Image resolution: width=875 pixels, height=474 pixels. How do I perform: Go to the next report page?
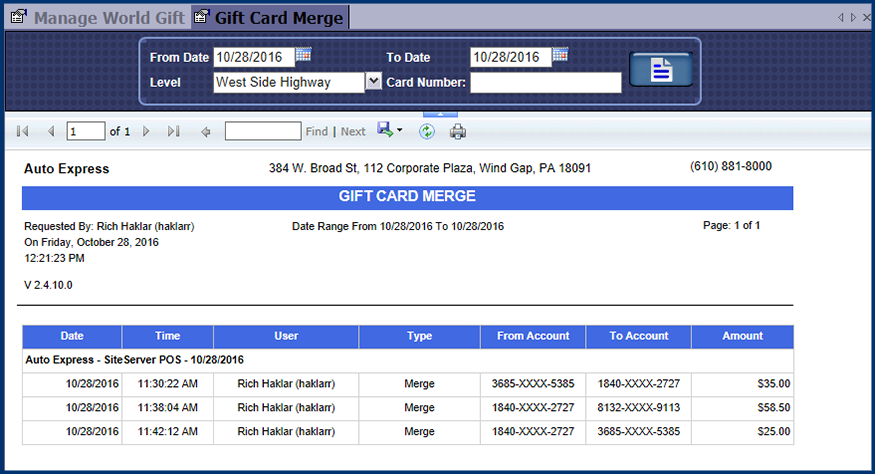pyautogui.click(x=146, y=131)
